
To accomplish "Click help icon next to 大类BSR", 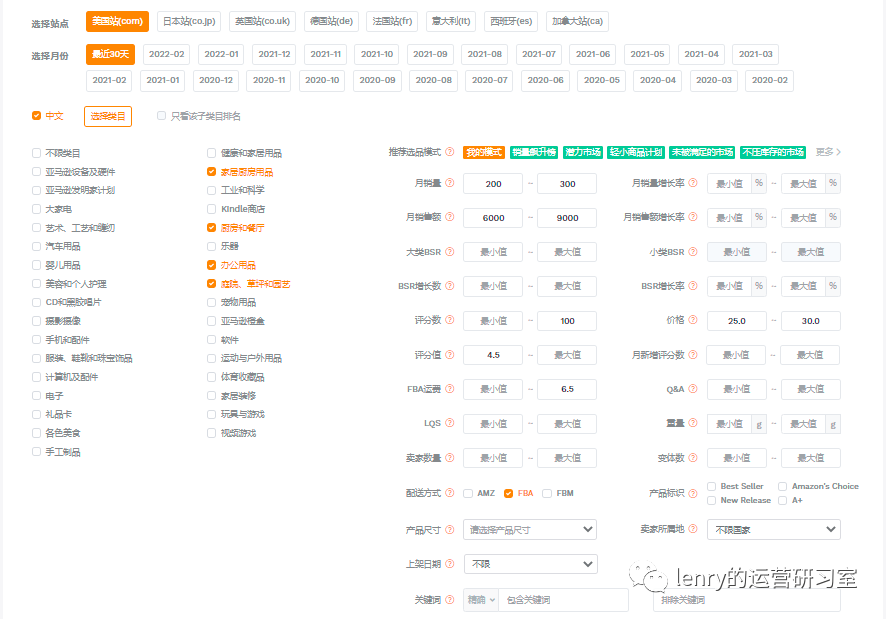I will click(x=450, y=252).
